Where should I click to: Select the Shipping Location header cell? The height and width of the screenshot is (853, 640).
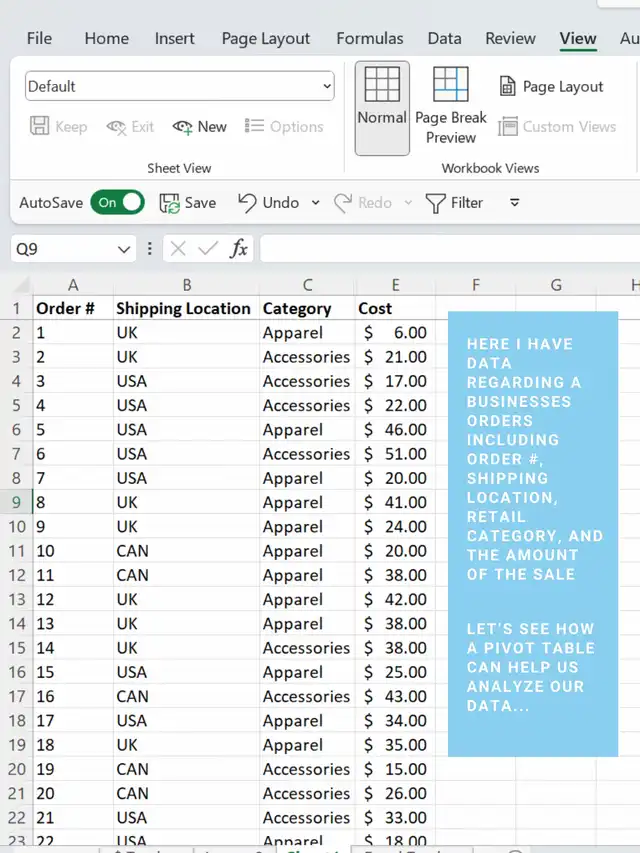coord(183,309)
